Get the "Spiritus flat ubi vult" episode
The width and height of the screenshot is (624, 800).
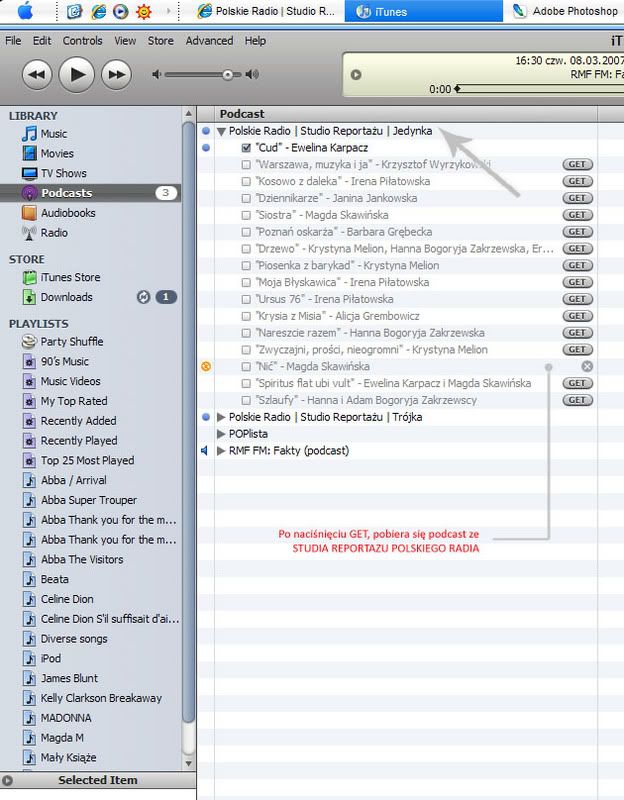(578, 383)
